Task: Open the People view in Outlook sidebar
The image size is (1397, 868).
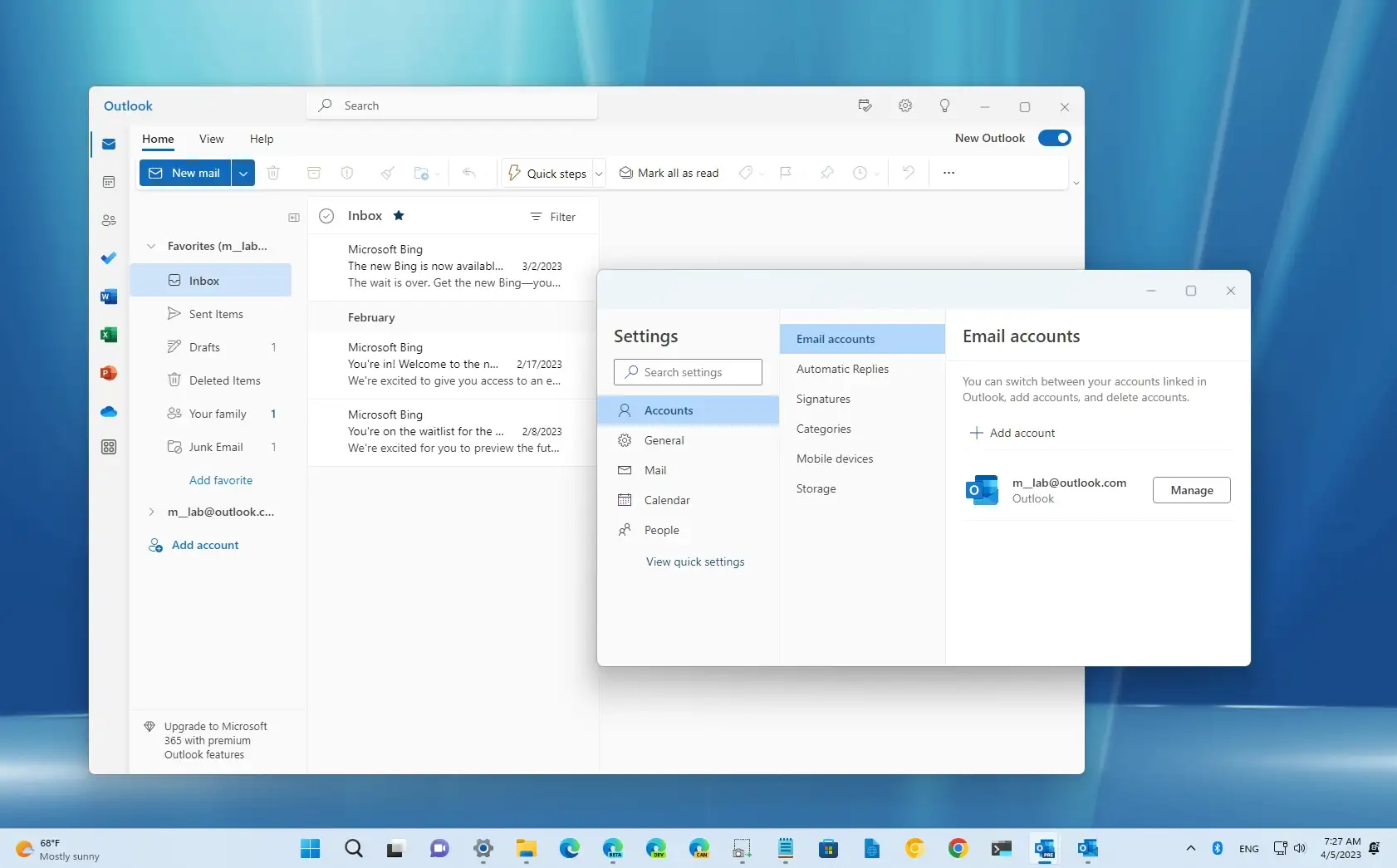Action: (x=109, y=220)
